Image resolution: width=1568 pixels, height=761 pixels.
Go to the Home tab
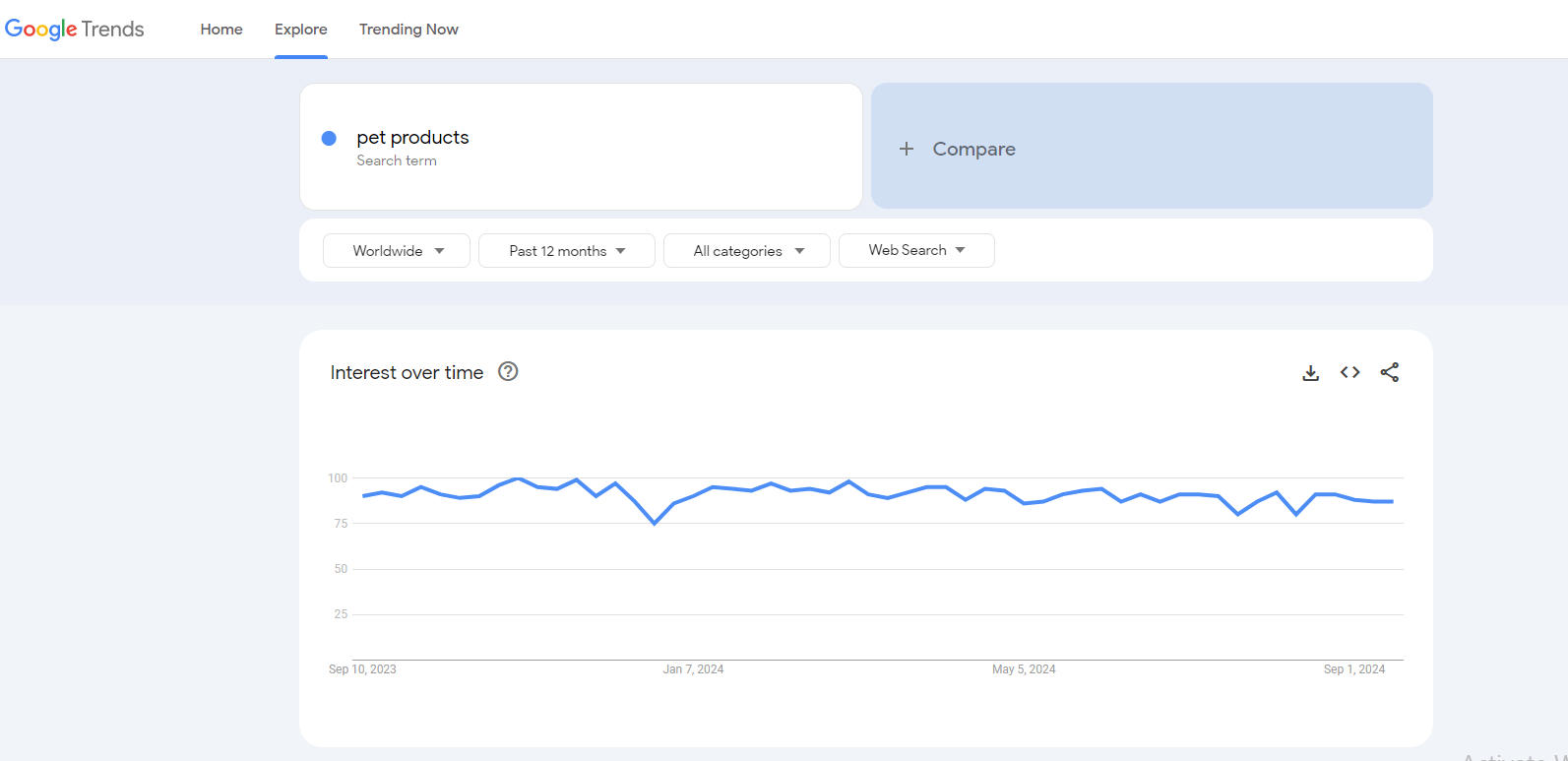(x=221, y=29)
